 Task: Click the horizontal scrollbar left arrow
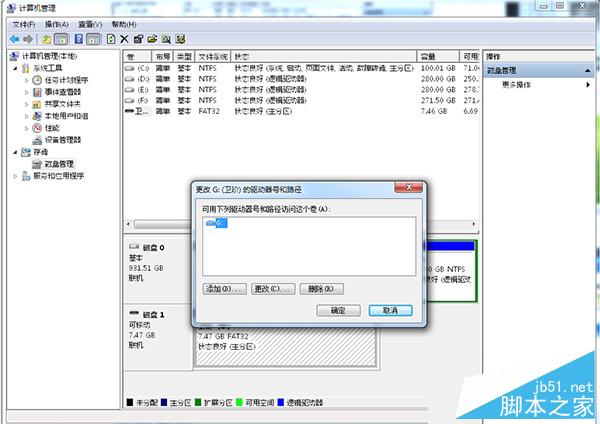[129, 224]
